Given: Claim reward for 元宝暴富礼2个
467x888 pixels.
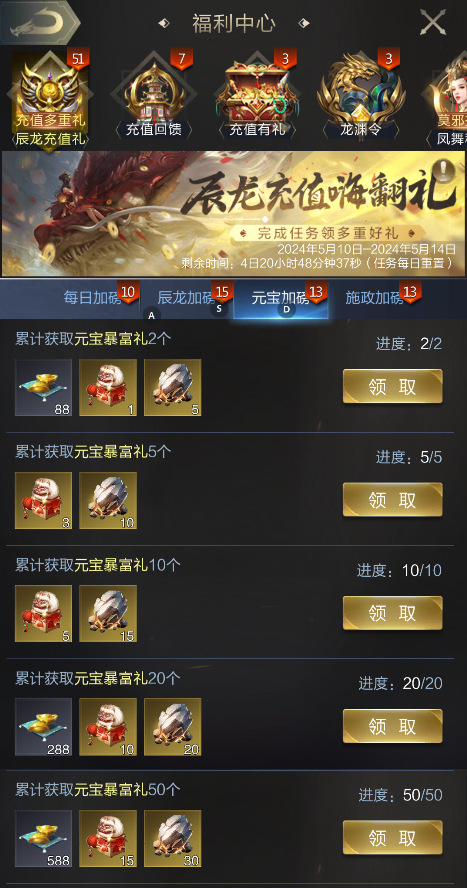Looking at the screenshot, I should click(392, 386).
